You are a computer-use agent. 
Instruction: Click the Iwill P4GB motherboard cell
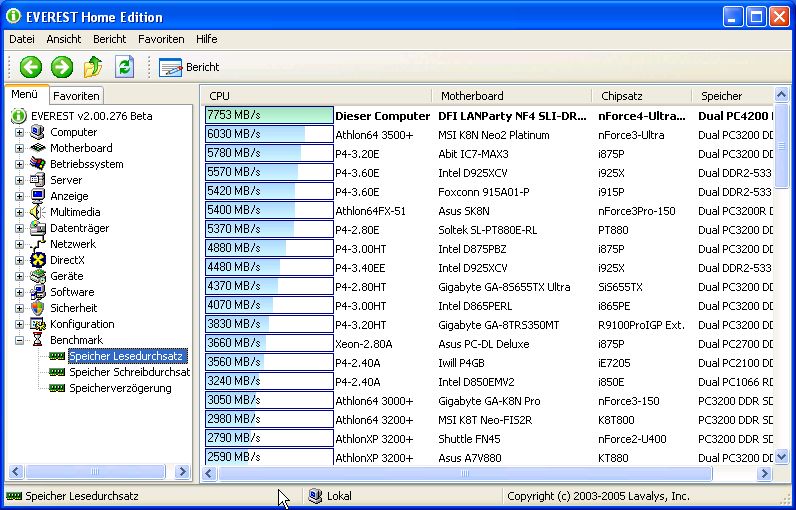point(461,363)
